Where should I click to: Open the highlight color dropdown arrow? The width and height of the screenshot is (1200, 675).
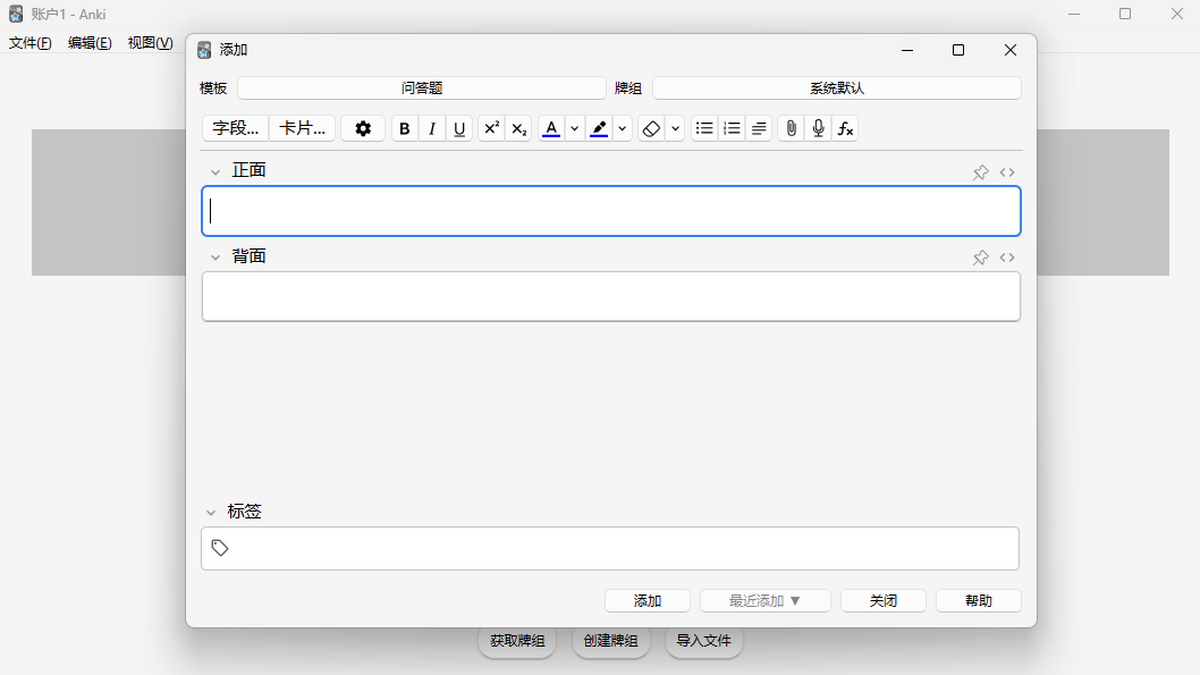tap(622, 128)
